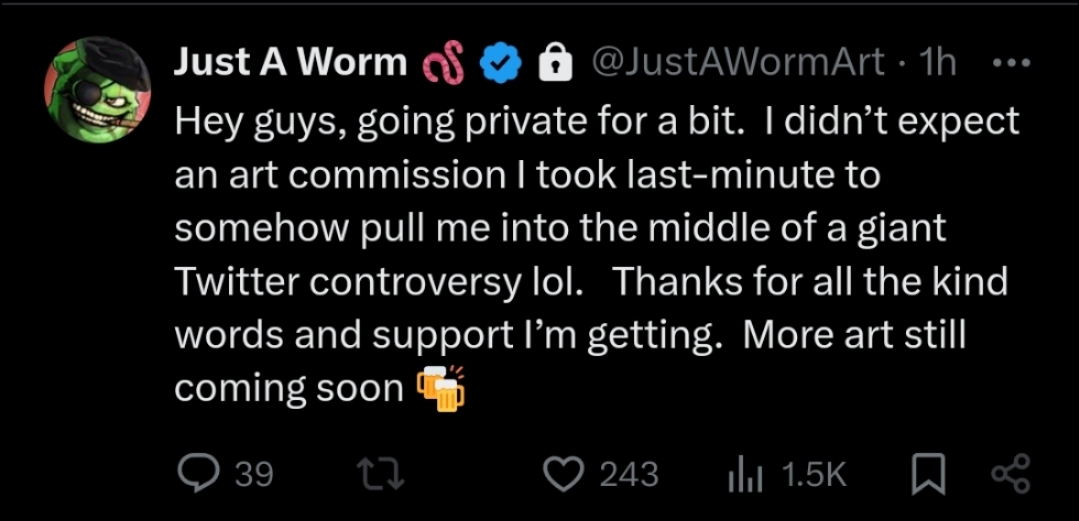
Task: Click the 243 likes count
Action: 628,473
